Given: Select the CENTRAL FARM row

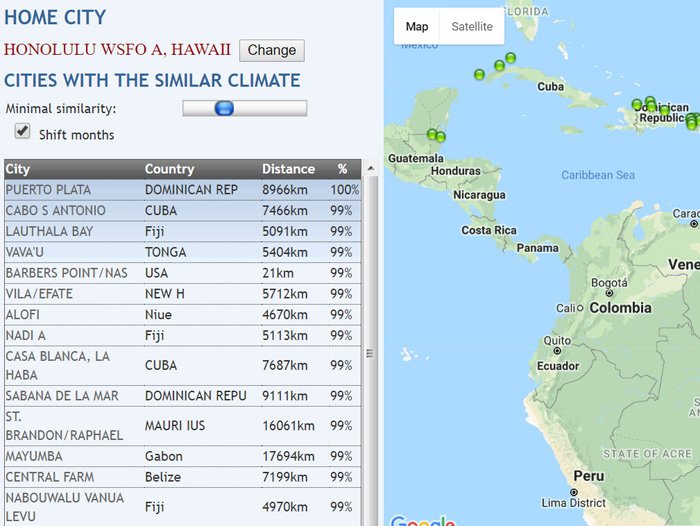Looking at the screenshot, I should point(183,477).
